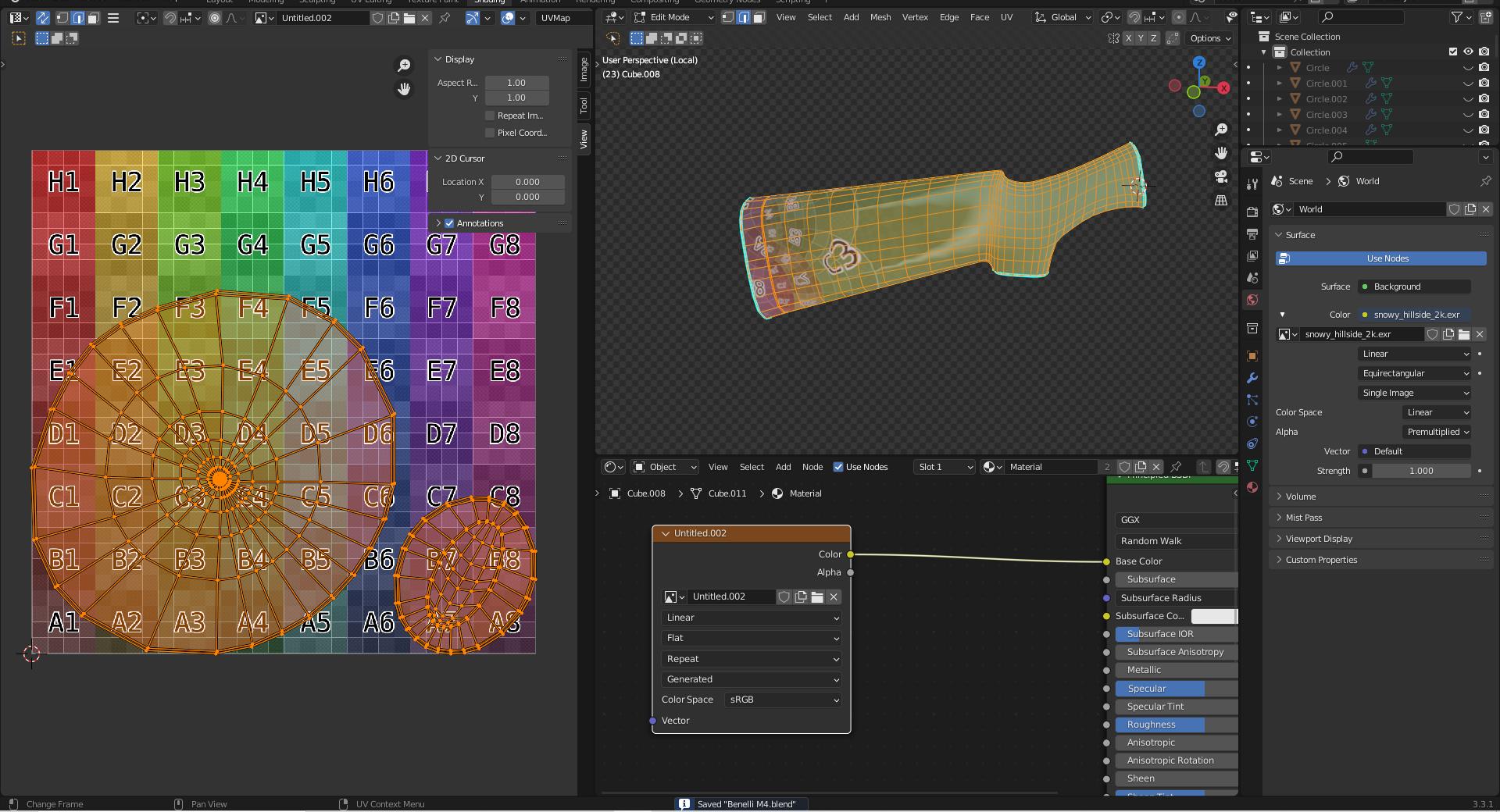Open the Global transform orientation dropdown
Screen dimensions: 1500x812
(x=1063, y=17)
